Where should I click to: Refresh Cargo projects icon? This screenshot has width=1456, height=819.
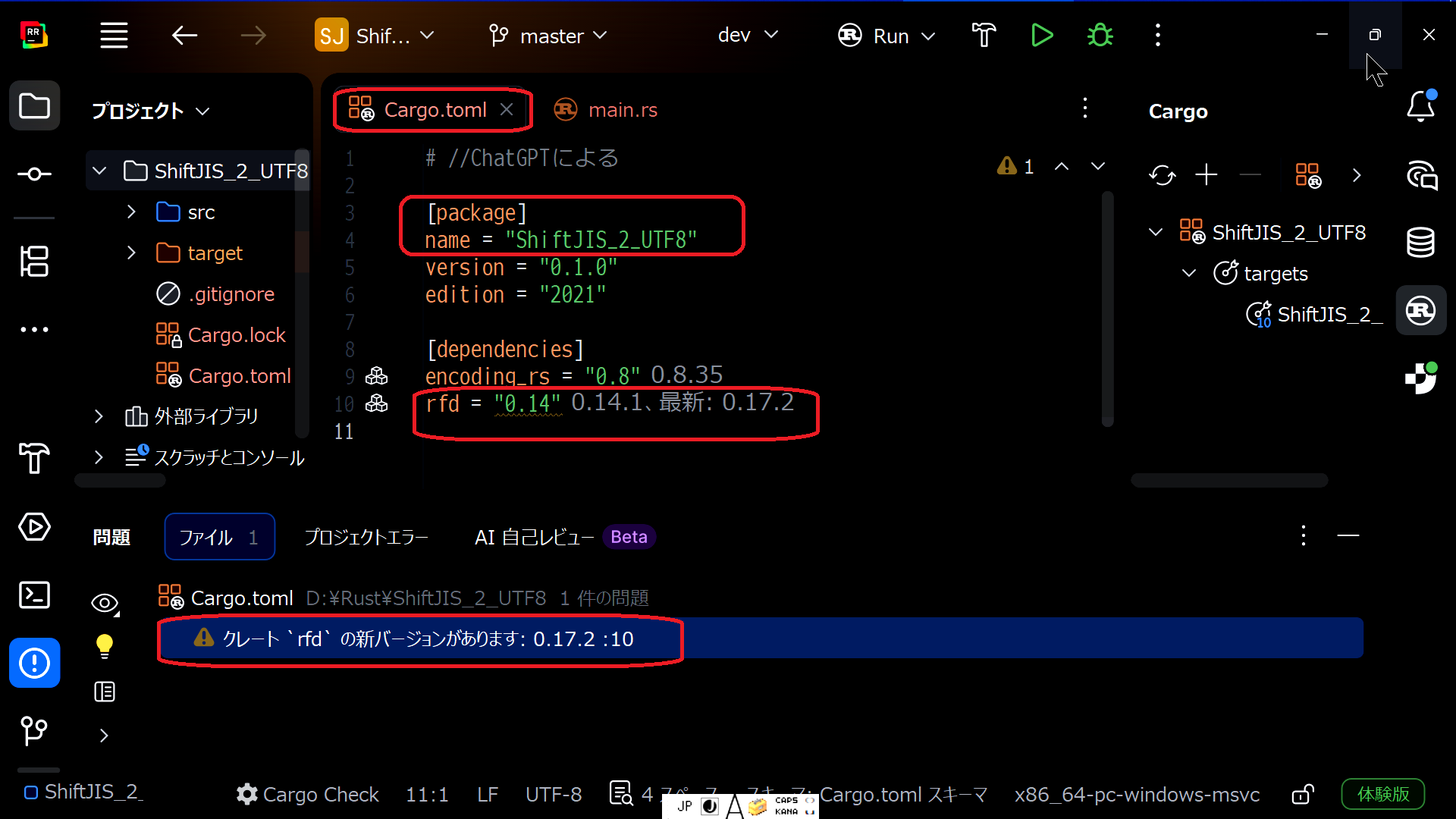click(1162, 175)
